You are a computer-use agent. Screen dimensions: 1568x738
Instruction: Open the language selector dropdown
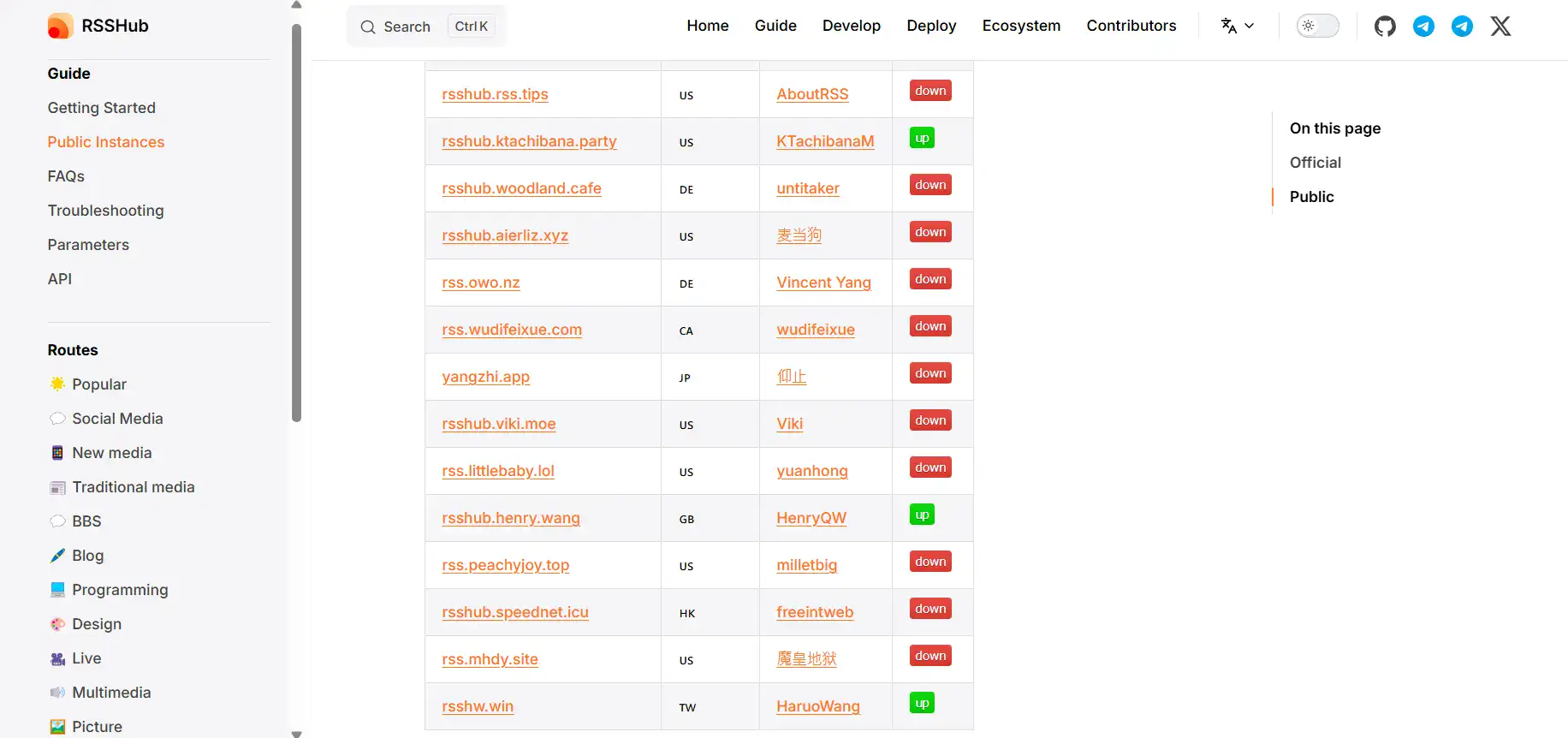coord(1238,26)
